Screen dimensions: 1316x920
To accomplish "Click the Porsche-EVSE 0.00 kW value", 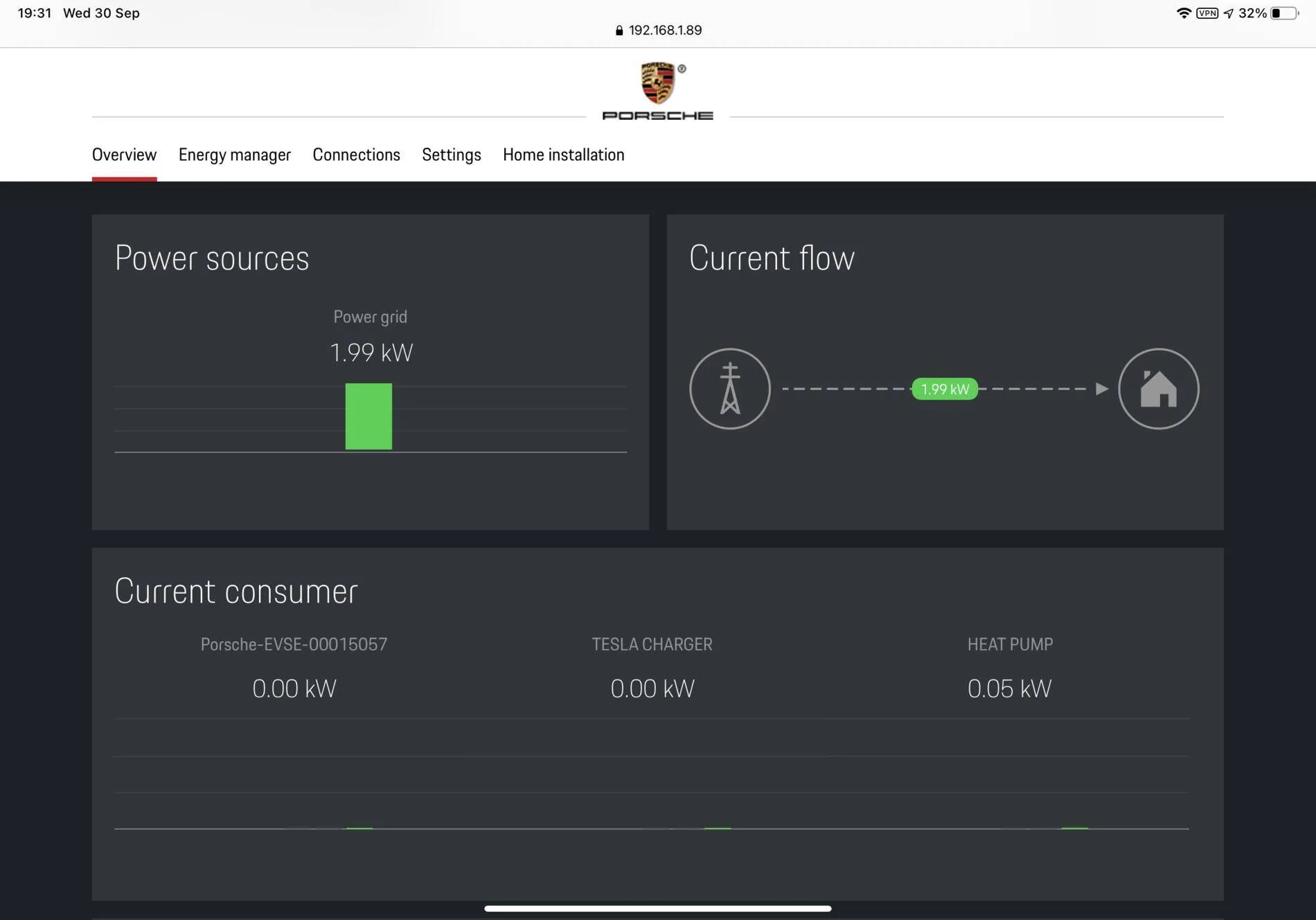I will click(294, 689).
